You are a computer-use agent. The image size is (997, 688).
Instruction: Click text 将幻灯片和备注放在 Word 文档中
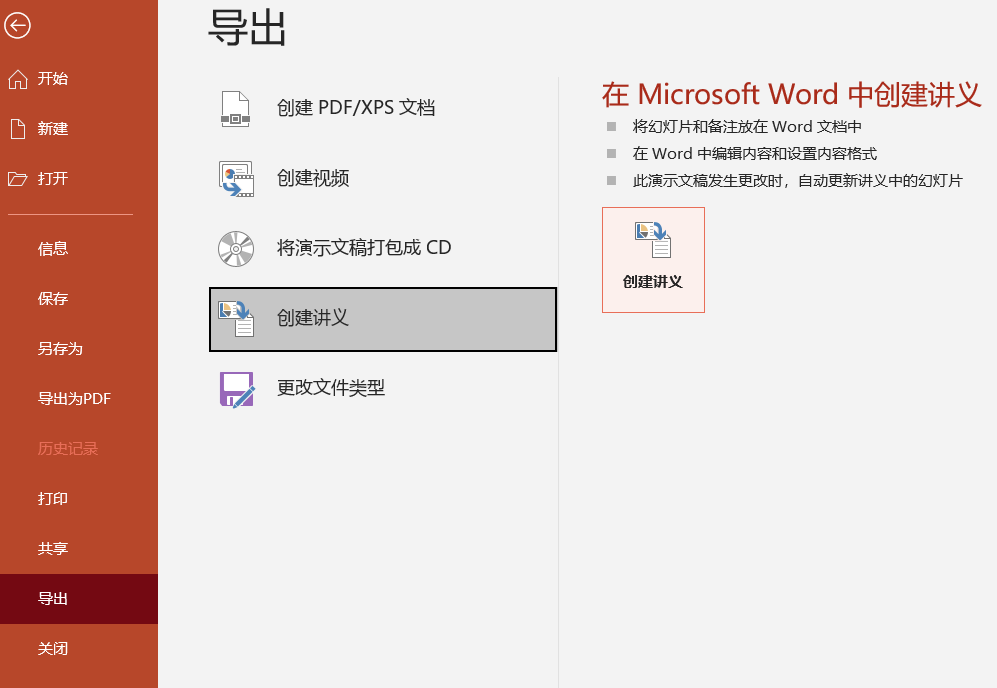[747, 127]
